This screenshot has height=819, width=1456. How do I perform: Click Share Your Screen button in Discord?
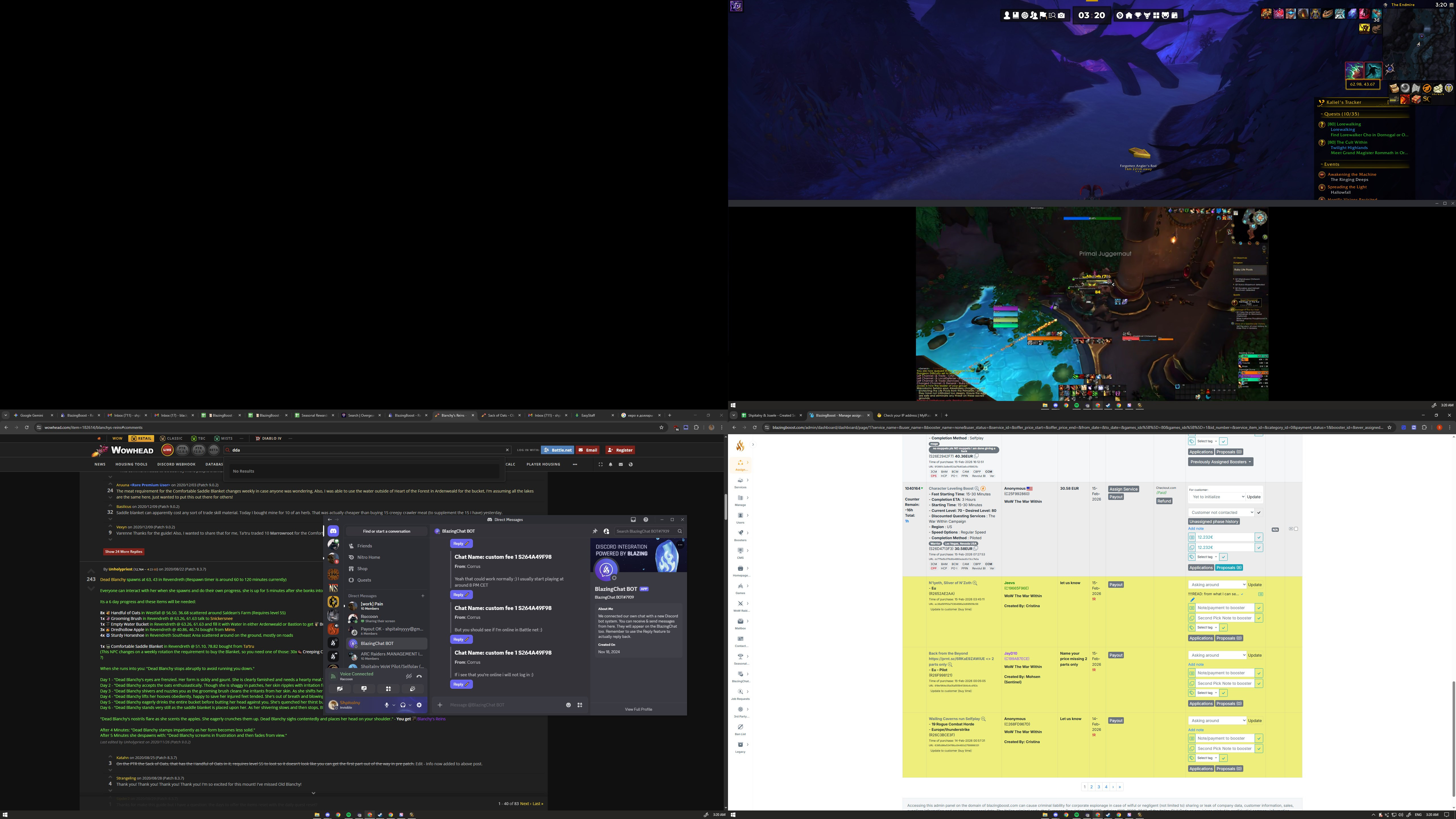pos(364,688)
